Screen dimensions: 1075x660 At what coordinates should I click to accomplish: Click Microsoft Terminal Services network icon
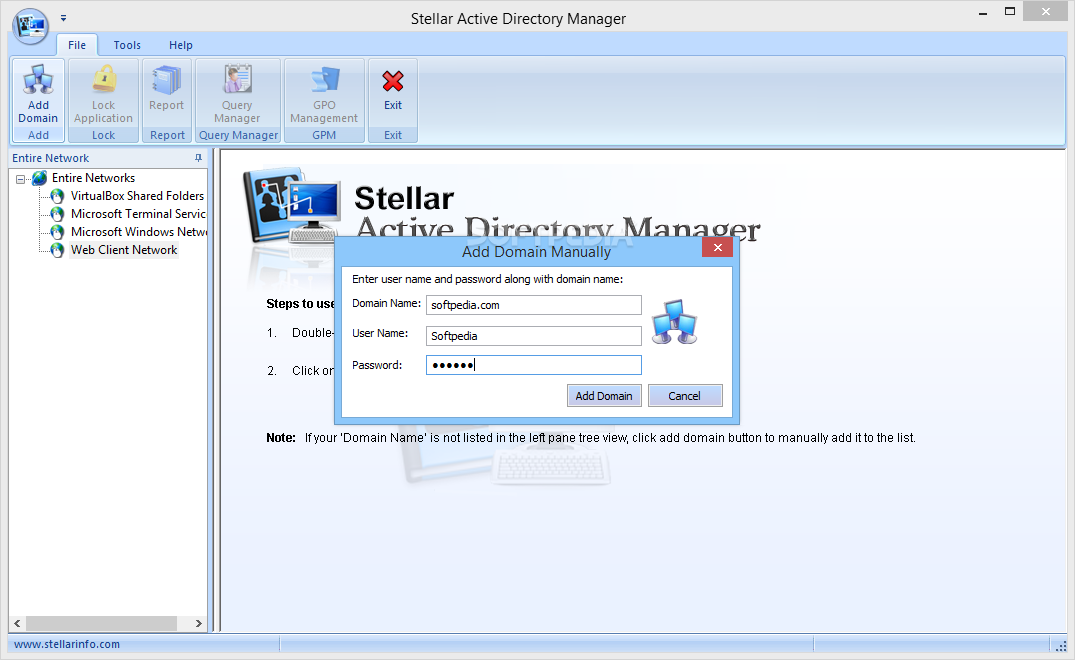click(58, 214)
